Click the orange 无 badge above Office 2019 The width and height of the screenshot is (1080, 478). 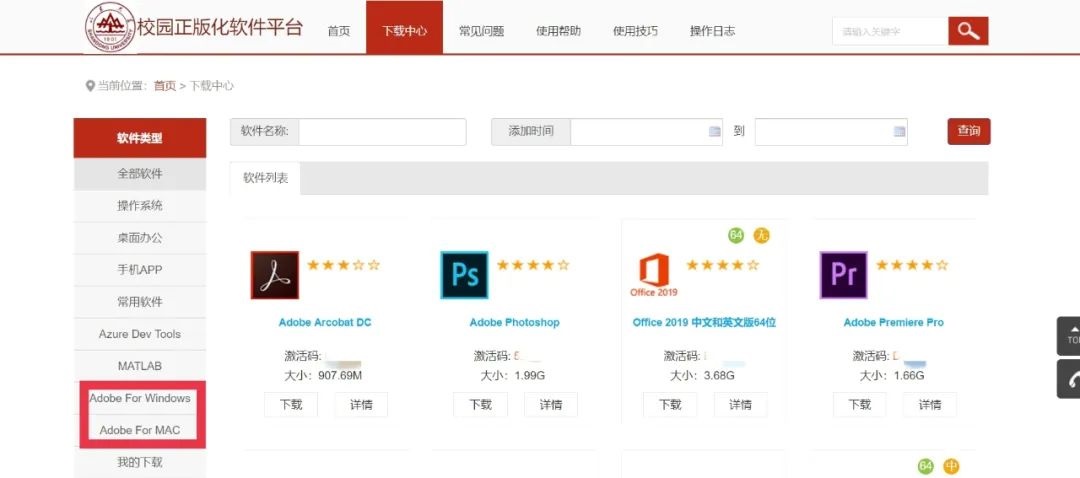761,236
